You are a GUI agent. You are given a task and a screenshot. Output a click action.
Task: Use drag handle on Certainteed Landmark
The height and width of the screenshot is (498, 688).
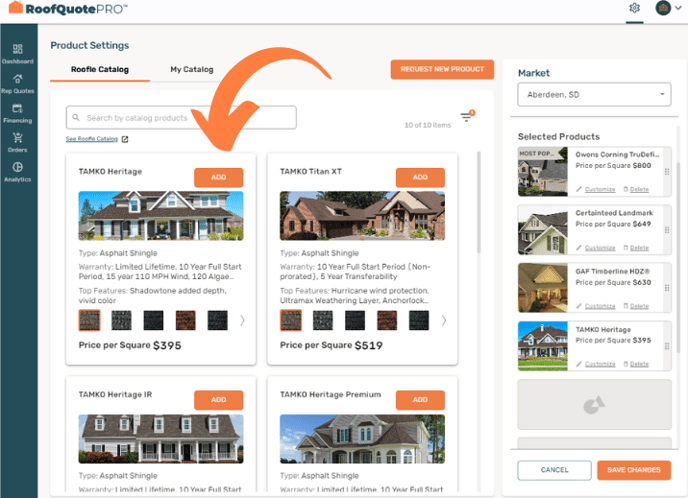[667, 230]
